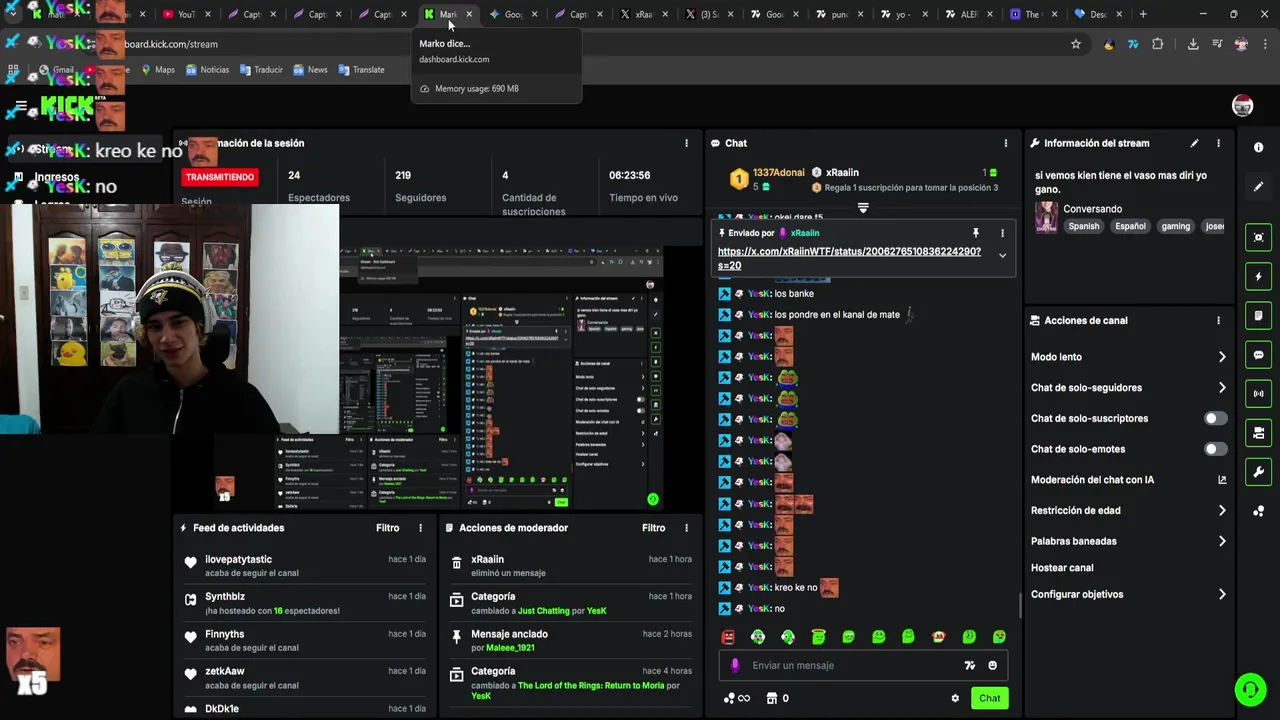Open The Lord of the Rings category link
This screenshot has width=1280, height=720.
590,686
